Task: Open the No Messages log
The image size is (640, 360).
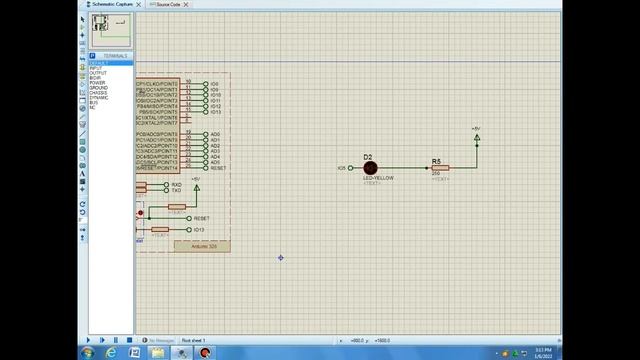Action: [158, 340]
